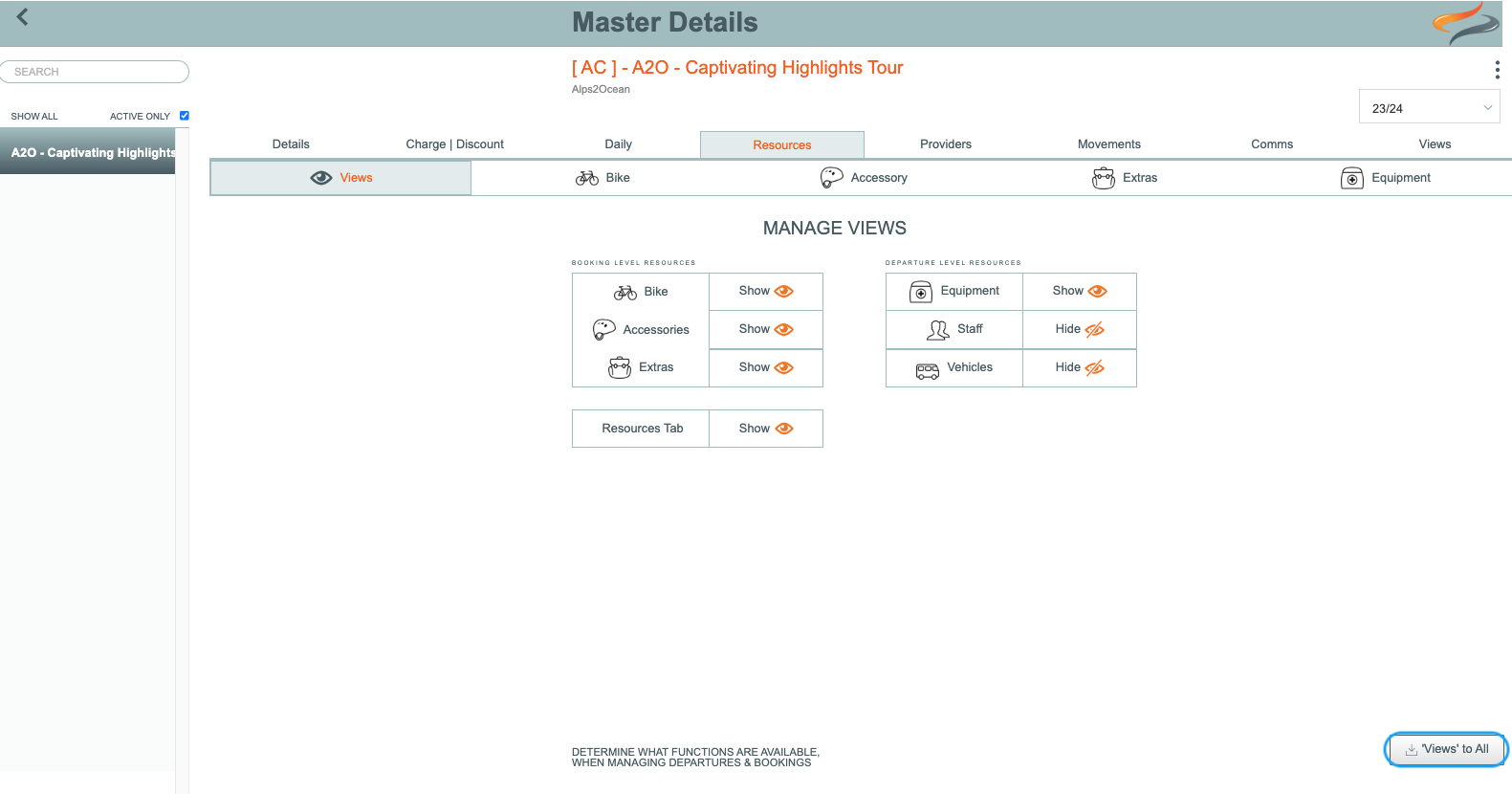The height and width of the screenshot is (794, 1512).
Task: Open the three-dot vertical options menu
Action: pyautogui.click(x=1497, y=70)
